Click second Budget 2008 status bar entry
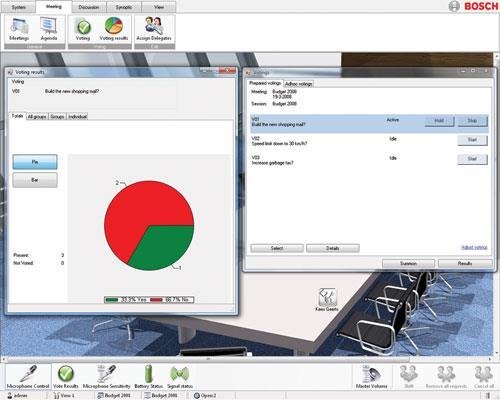The width and height of the screenshot is (500, 400). click(x=161, y=396)
